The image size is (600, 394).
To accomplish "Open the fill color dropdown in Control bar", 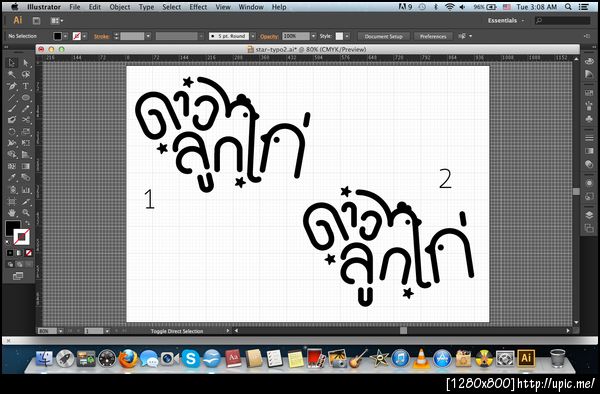I will coord(65,36).
